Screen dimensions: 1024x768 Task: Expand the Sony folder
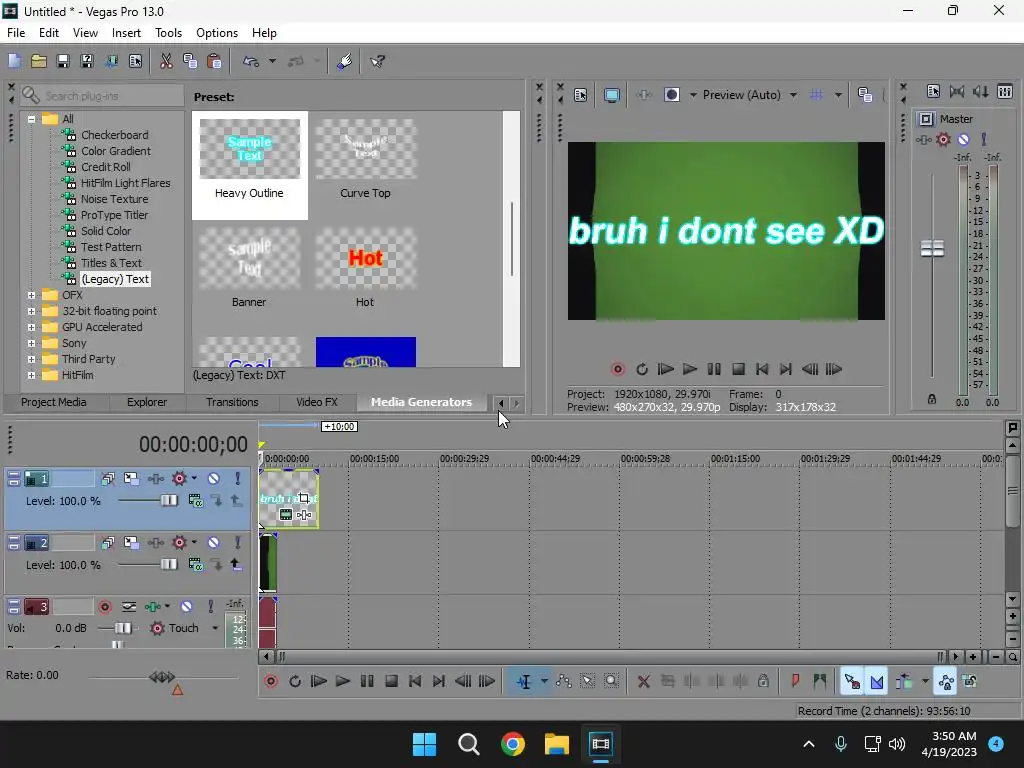point(31,343)
